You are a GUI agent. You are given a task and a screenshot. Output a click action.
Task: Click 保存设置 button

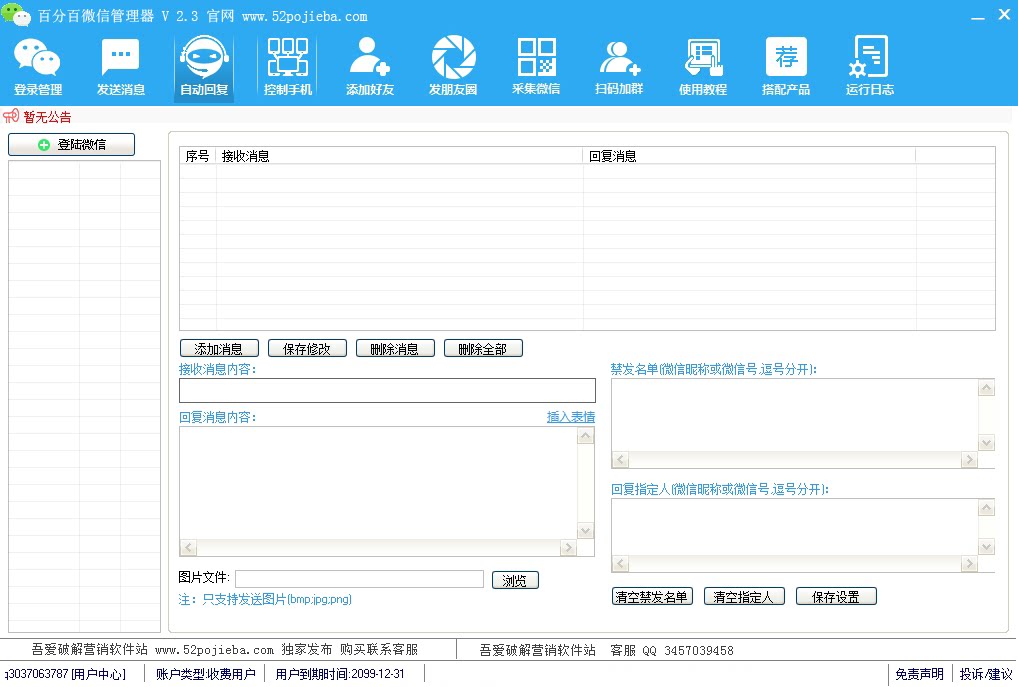(x=836, y=597)
